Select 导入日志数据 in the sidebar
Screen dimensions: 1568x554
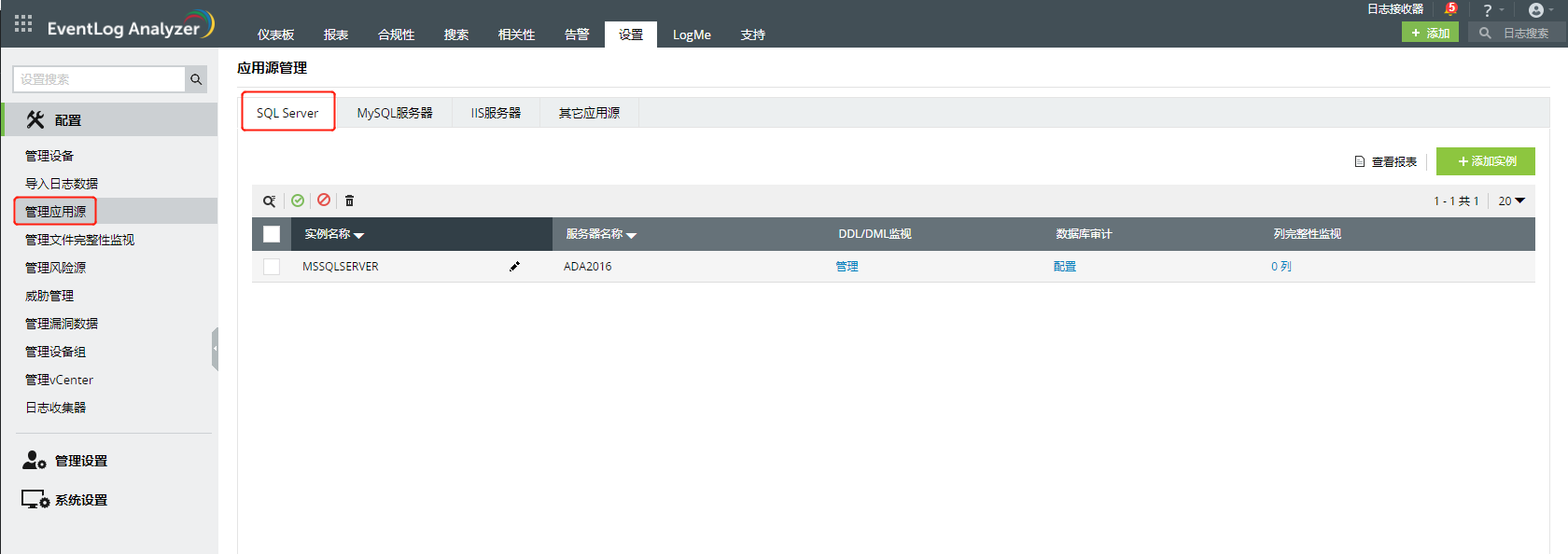pos(62,184)
